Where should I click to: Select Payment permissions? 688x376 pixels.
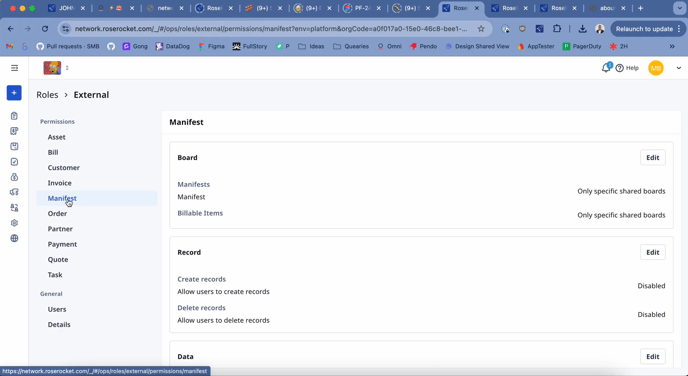coord(62,244)
